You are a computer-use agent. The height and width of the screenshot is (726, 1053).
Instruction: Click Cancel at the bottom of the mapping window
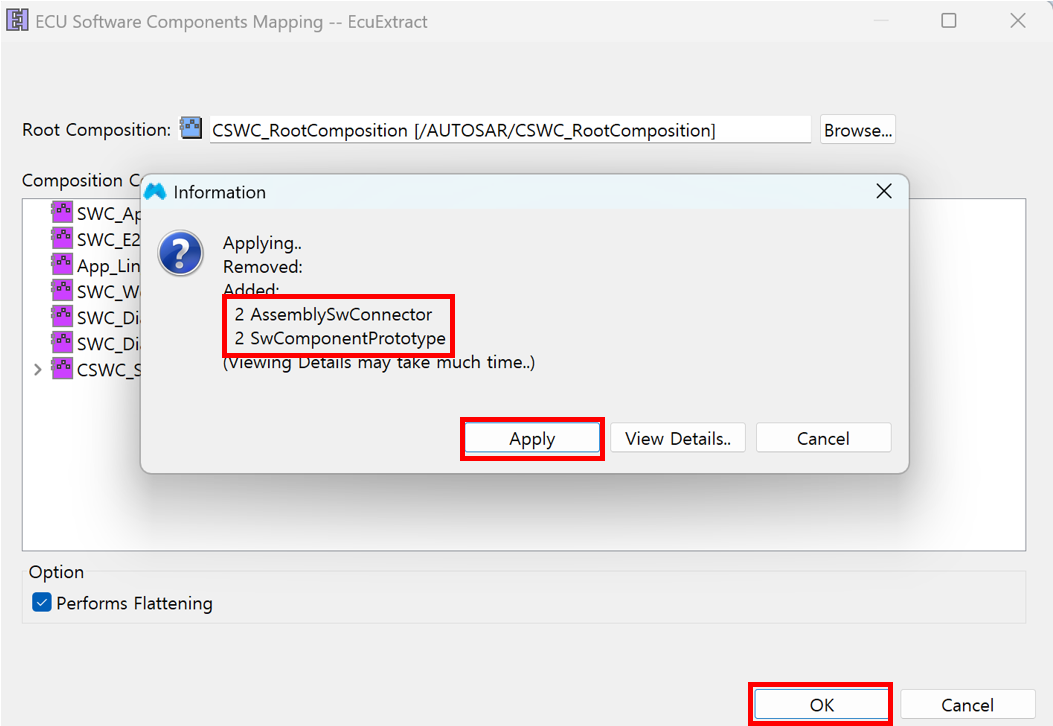pos(966,704)
